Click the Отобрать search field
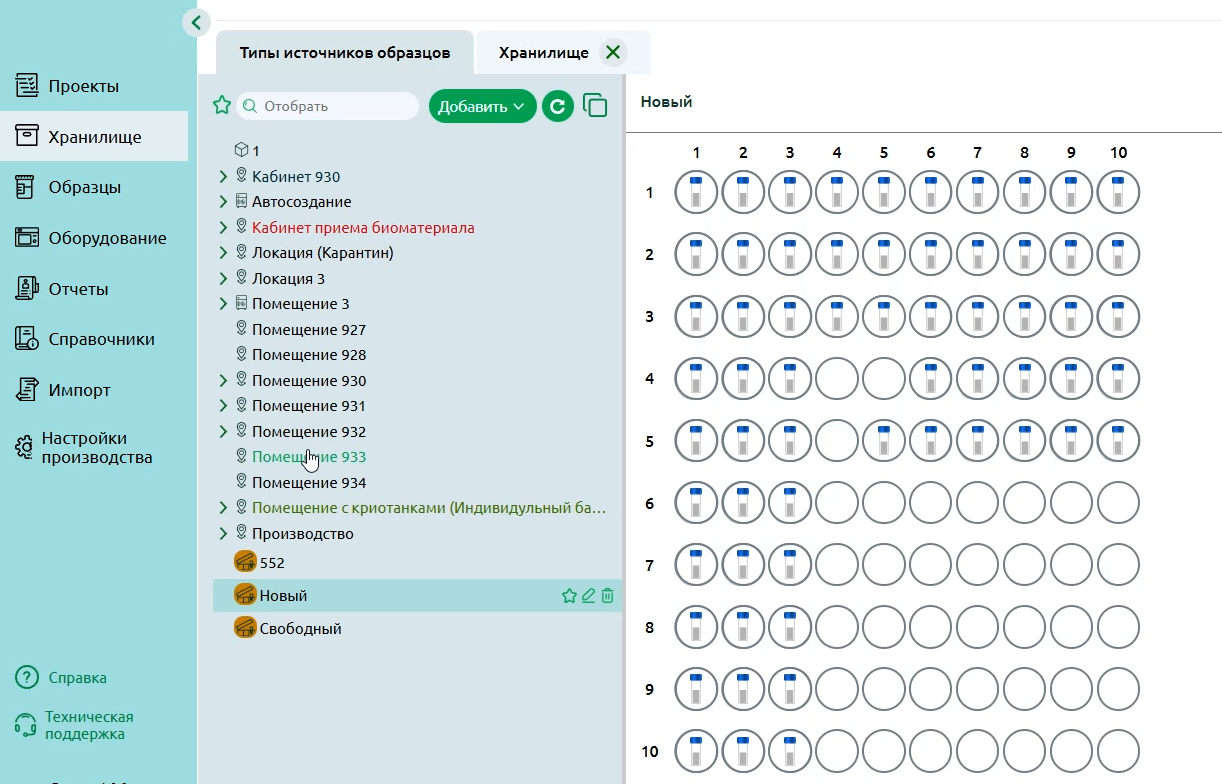This screenshot has height=784, width=1222. 328,106
